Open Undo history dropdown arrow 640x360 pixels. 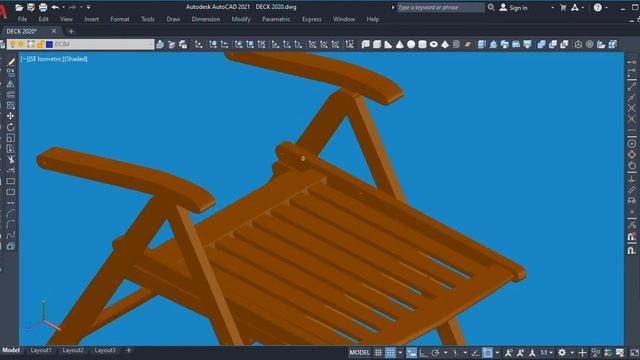(x=64, y=7)
